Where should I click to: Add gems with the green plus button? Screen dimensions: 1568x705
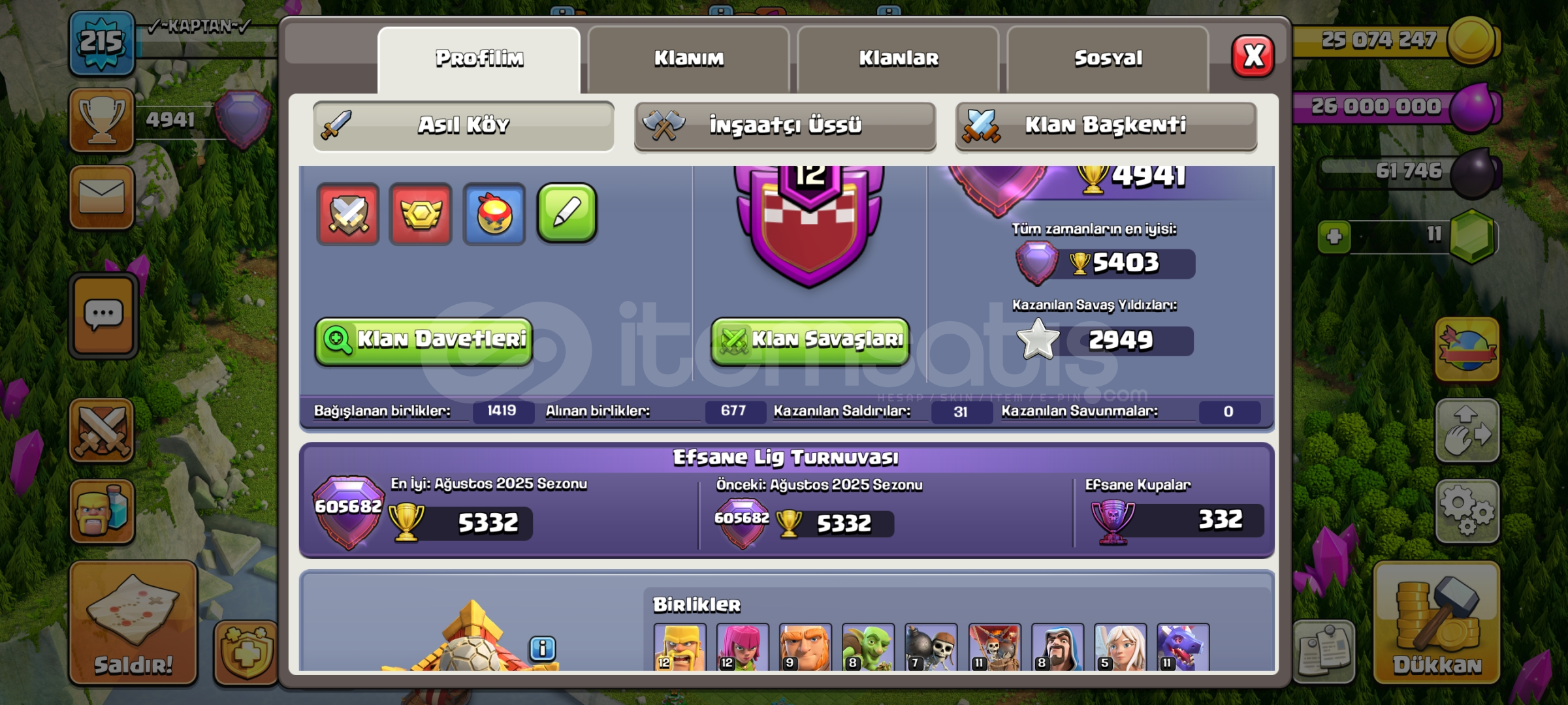(1334, 236)
